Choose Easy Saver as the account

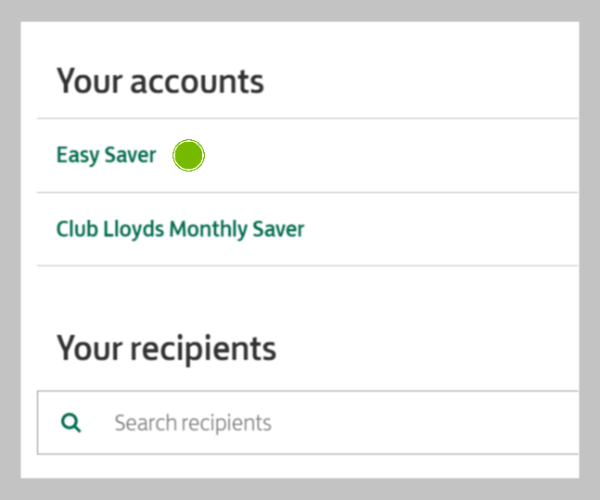[106, 155]
